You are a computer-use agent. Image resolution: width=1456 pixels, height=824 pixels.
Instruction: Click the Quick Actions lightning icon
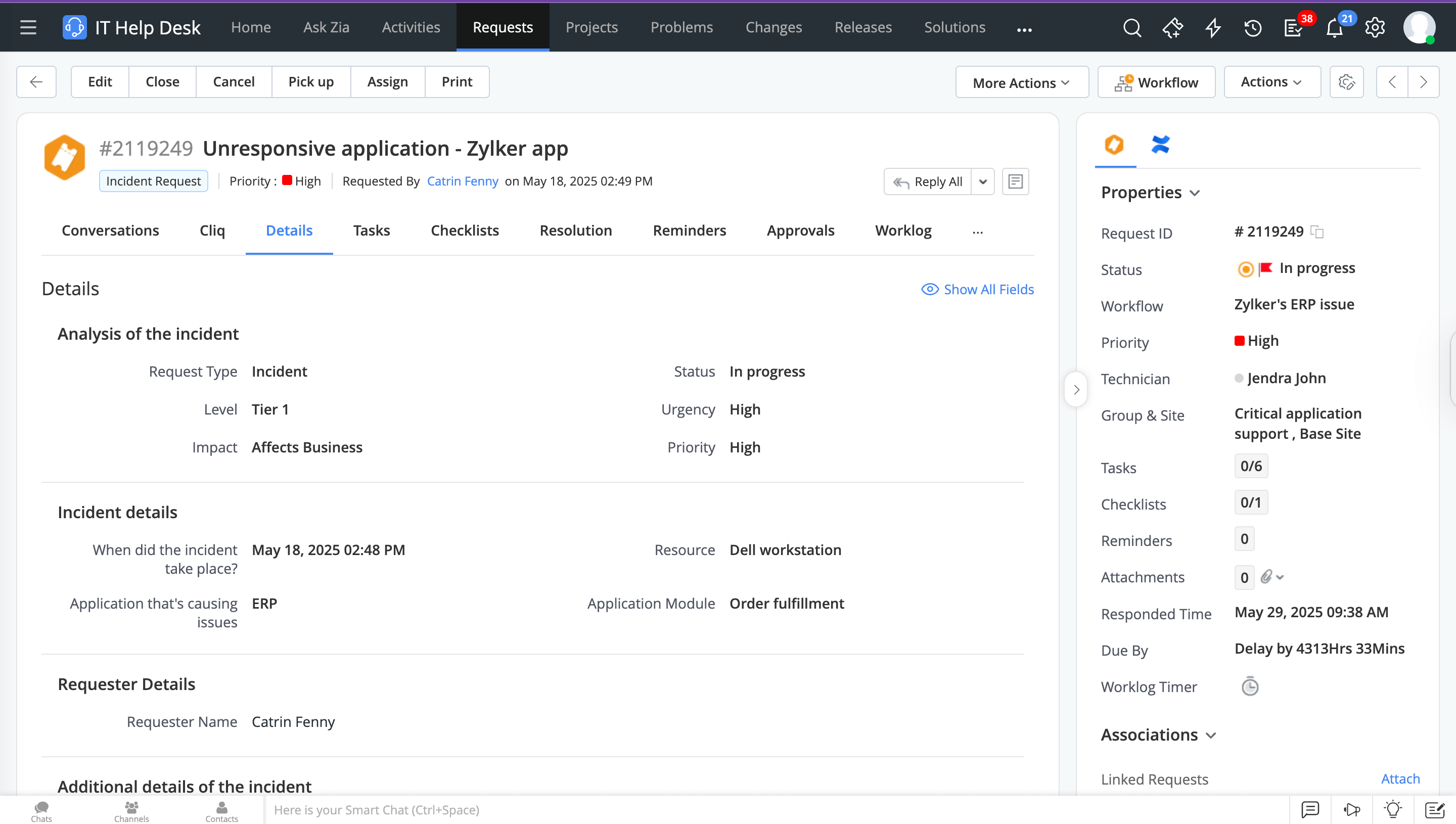coord(1213,27)
